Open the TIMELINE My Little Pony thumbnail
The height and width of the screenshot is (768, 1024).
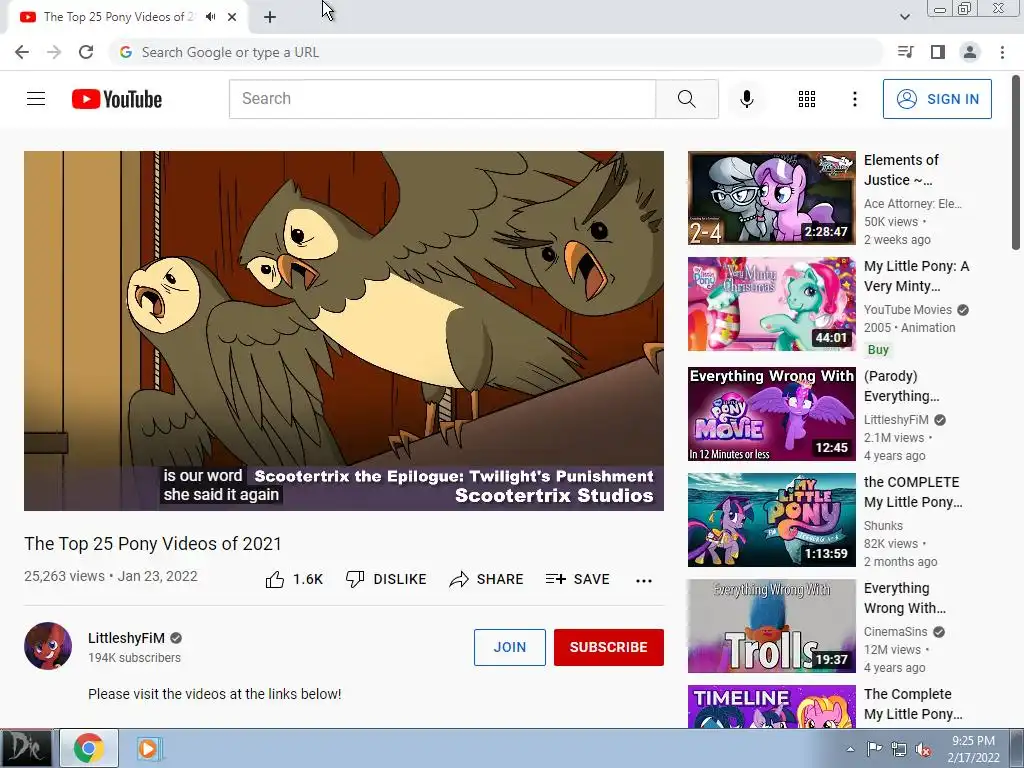(x=771, y=707)
